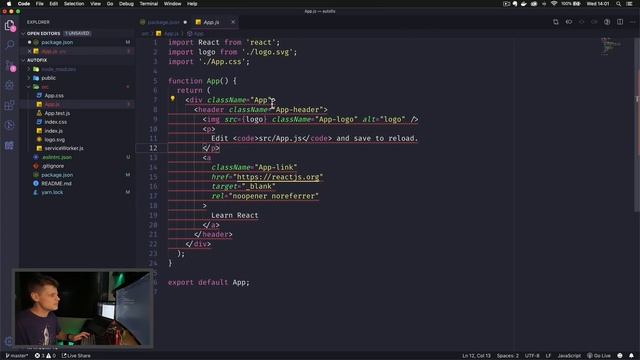Screen dimensions: 640x360
Task: Click Go Live in the status bar
Action: coord(599,356)
